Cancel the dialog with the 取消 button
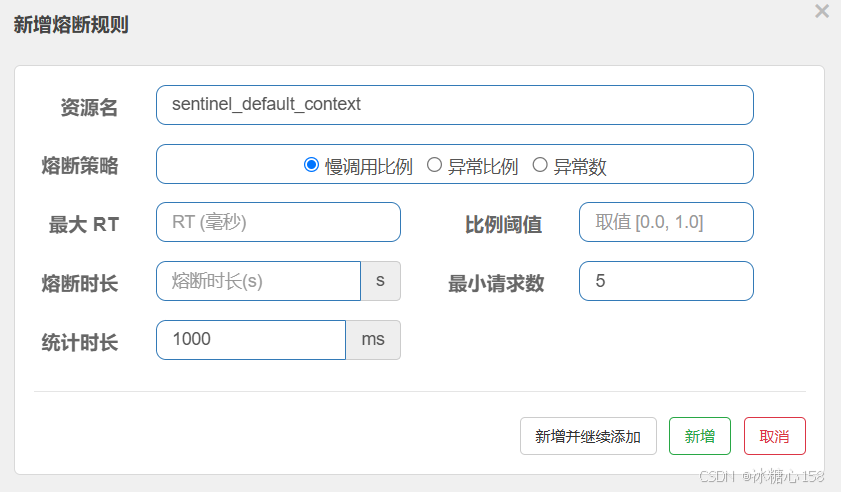Screen dimensions: 841x492 pyautogui.click(x=775, y=436)
